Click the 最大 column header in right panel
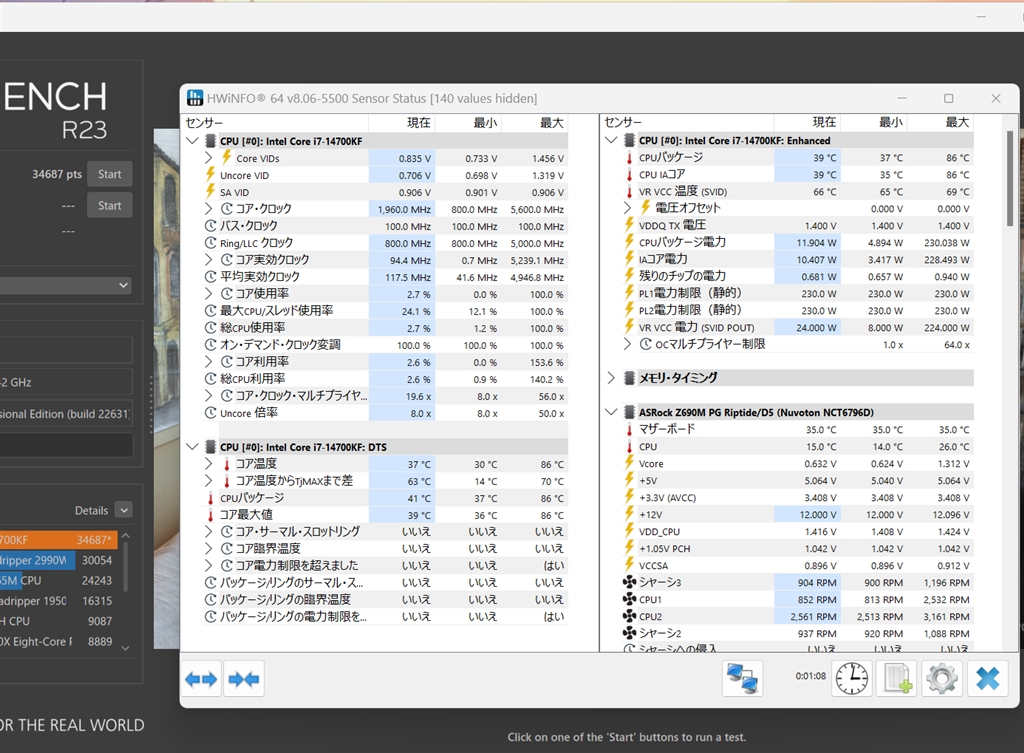This screenshot has width=1024, height=753. pyautogui.click(x=956, y=123)
